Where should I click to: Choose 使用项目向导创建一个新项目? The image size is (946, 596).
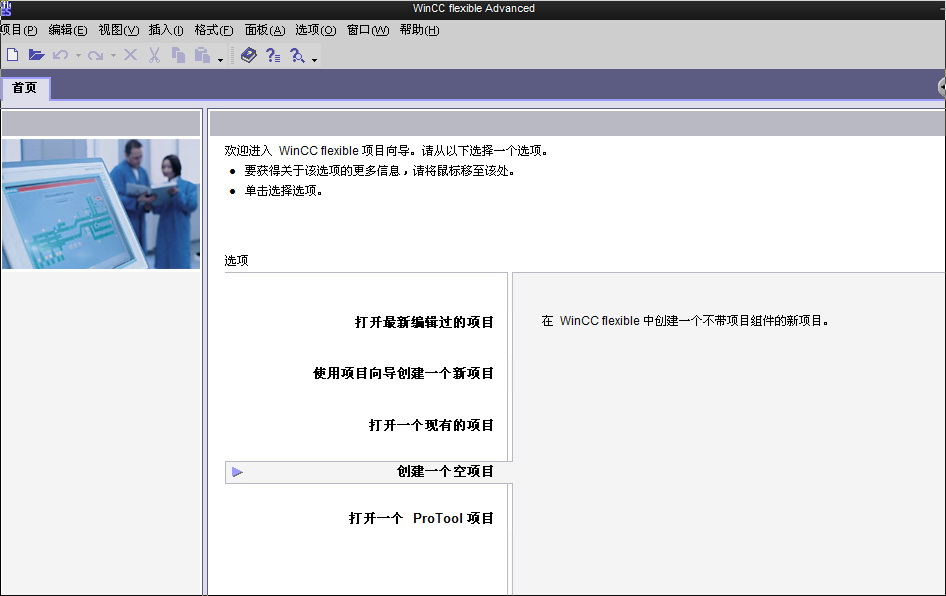403,373
